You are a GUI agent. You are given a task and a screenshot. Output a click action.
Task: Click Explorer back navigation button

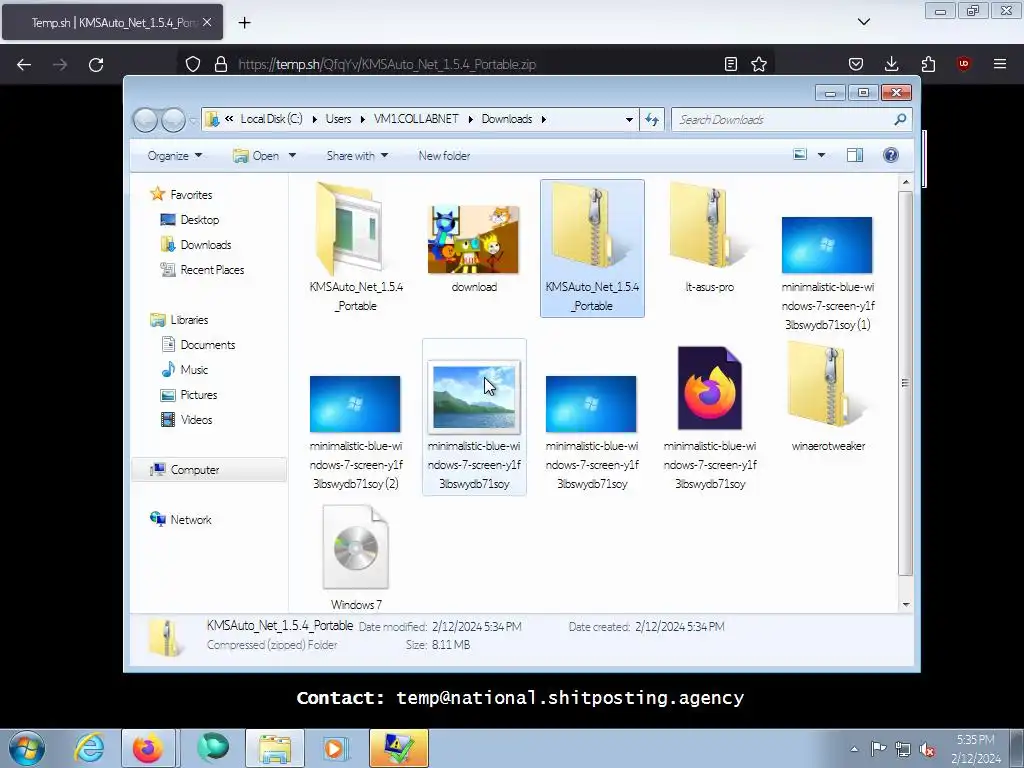(146, 120)
